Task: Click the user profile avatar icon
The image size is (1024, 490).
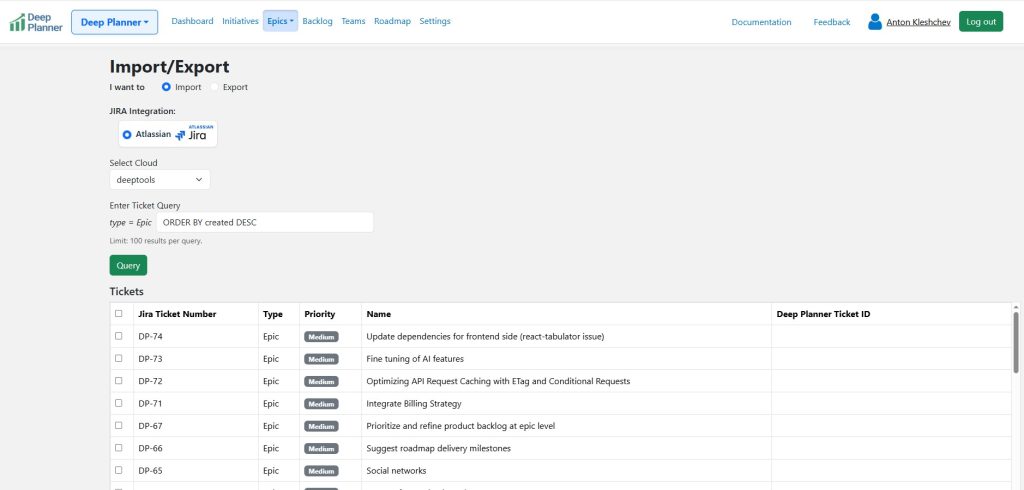Action: tap(875, 22)
